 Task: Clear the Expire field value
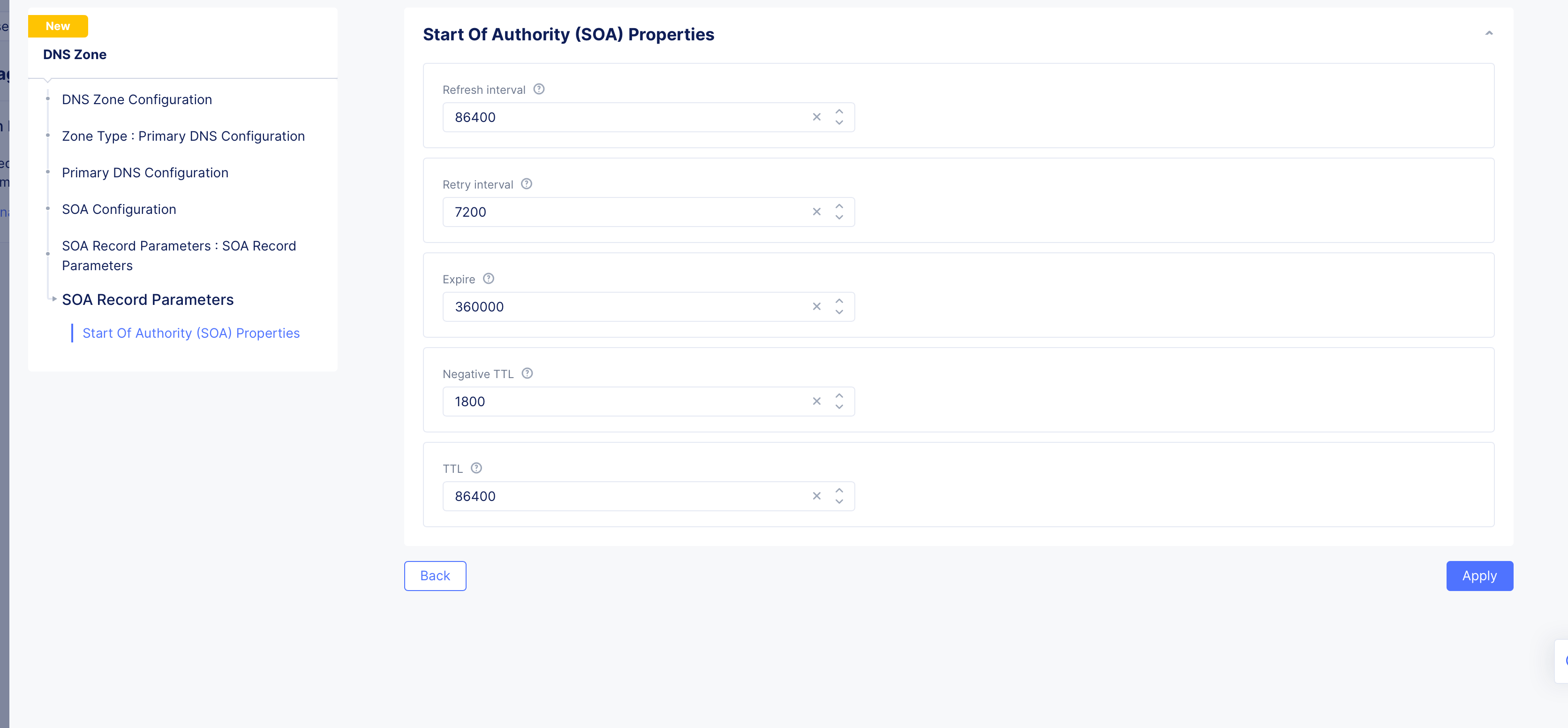816,306
